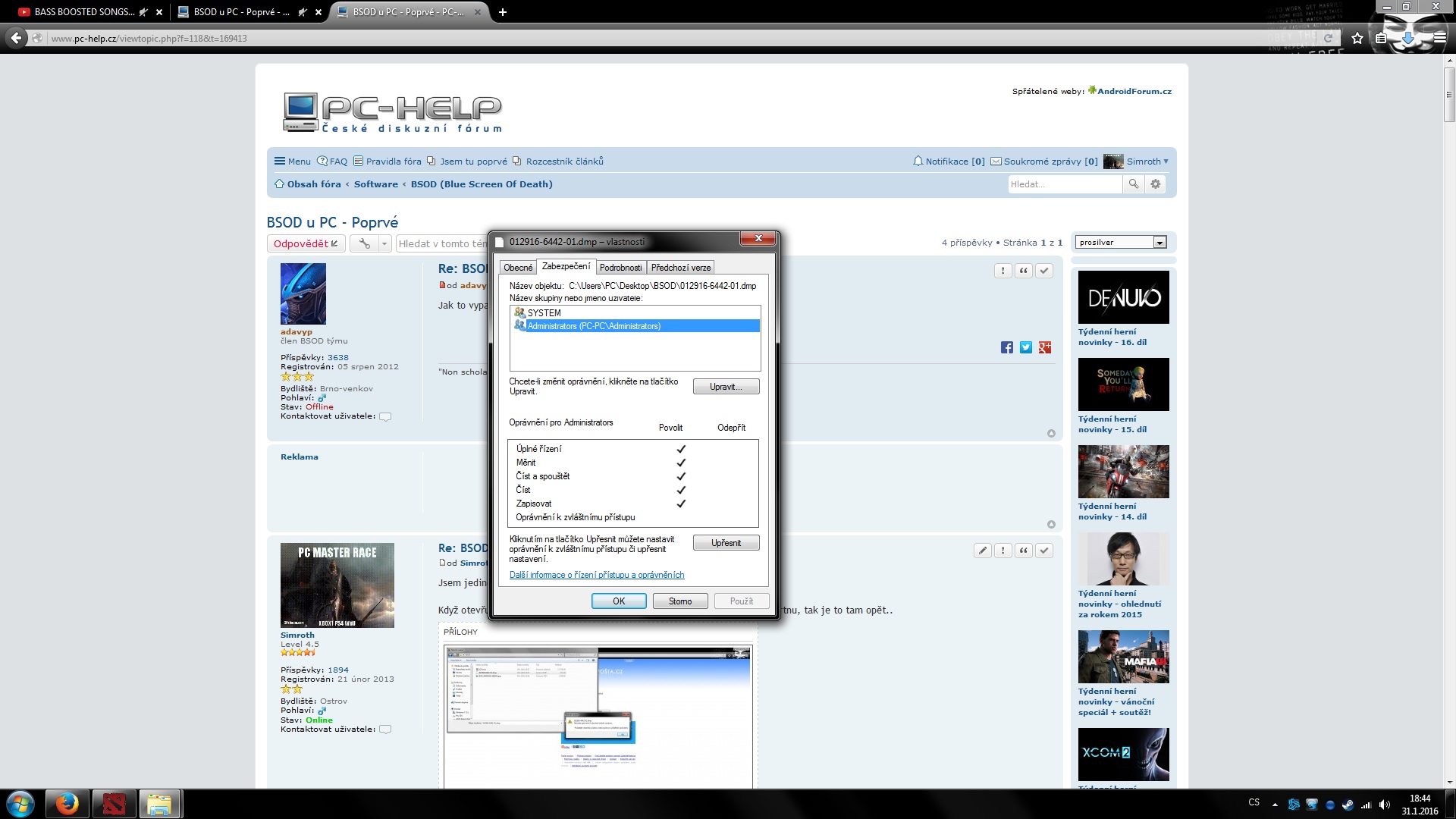The height and width of the screenshot is (819, 1456).
Task: Quote adavyp's post with quote icon
Action: [x=1023, y=271]
